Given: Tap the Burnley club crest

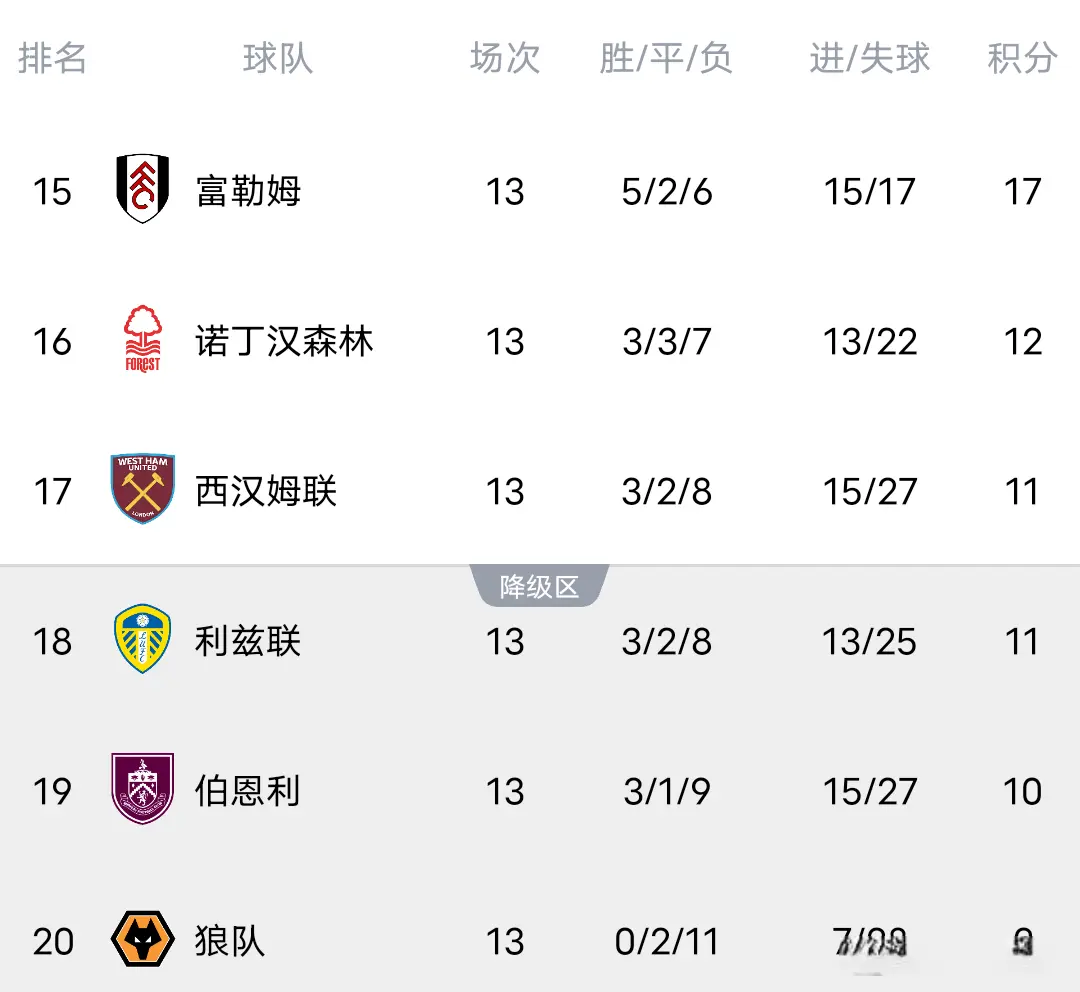Looking at the screenshot, I should (143, 789).
